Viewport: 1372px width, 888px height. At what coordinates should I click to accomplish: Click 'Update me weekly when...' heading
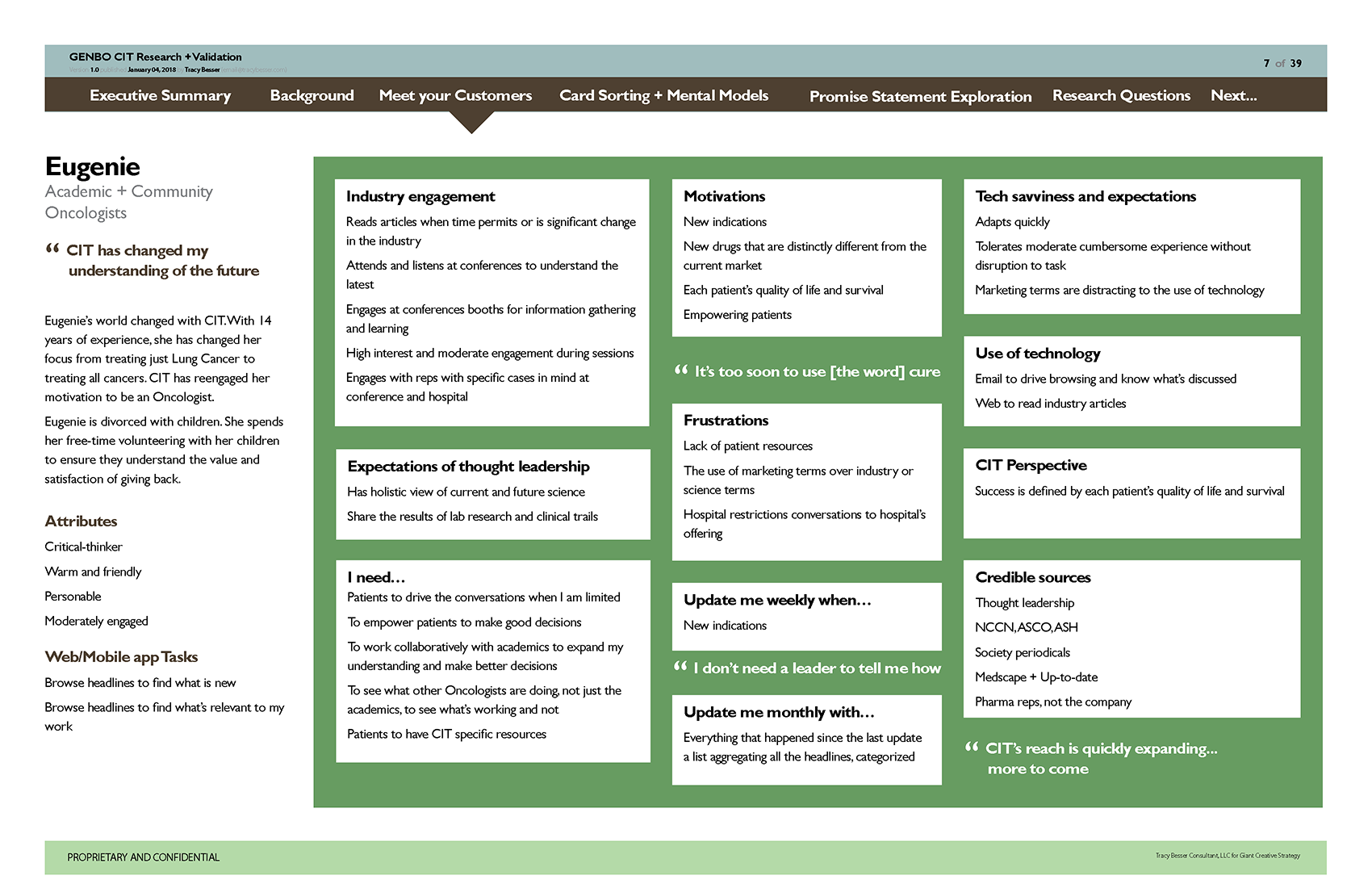777,600
